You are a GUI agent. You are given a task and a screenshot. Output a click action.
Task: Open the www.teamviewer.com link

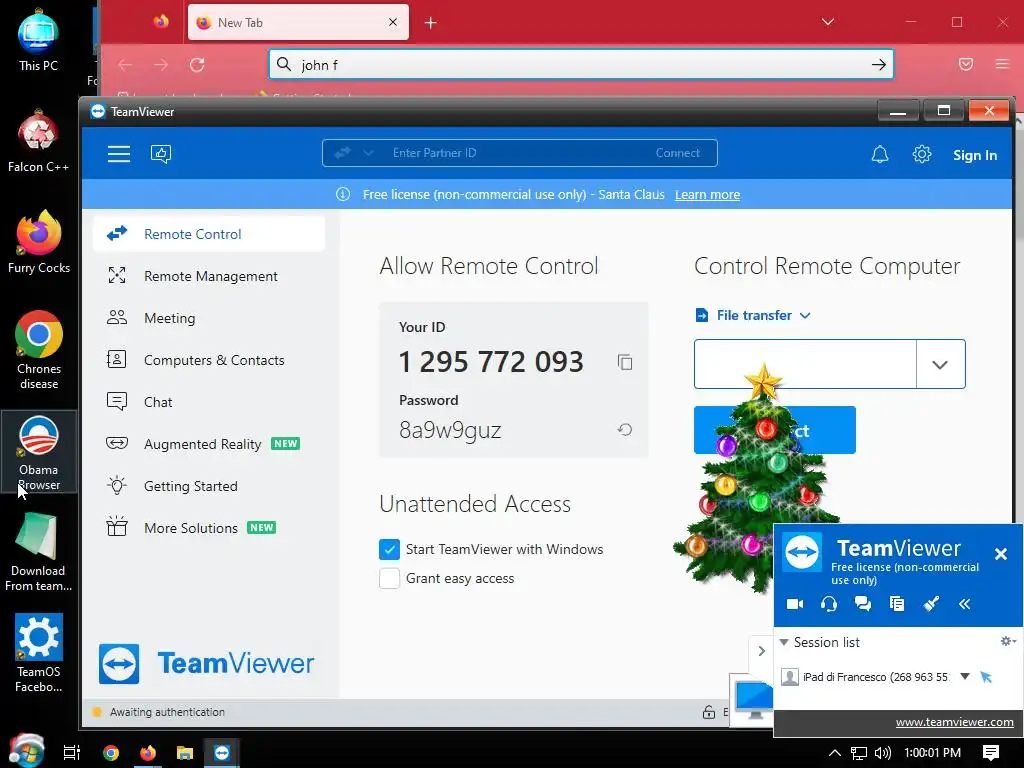tap(954, 722)
